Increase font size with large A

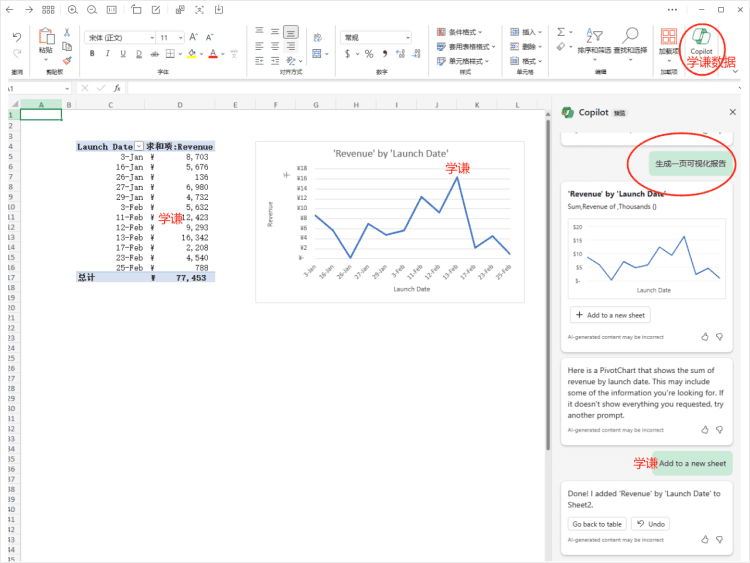click(193, 37)
